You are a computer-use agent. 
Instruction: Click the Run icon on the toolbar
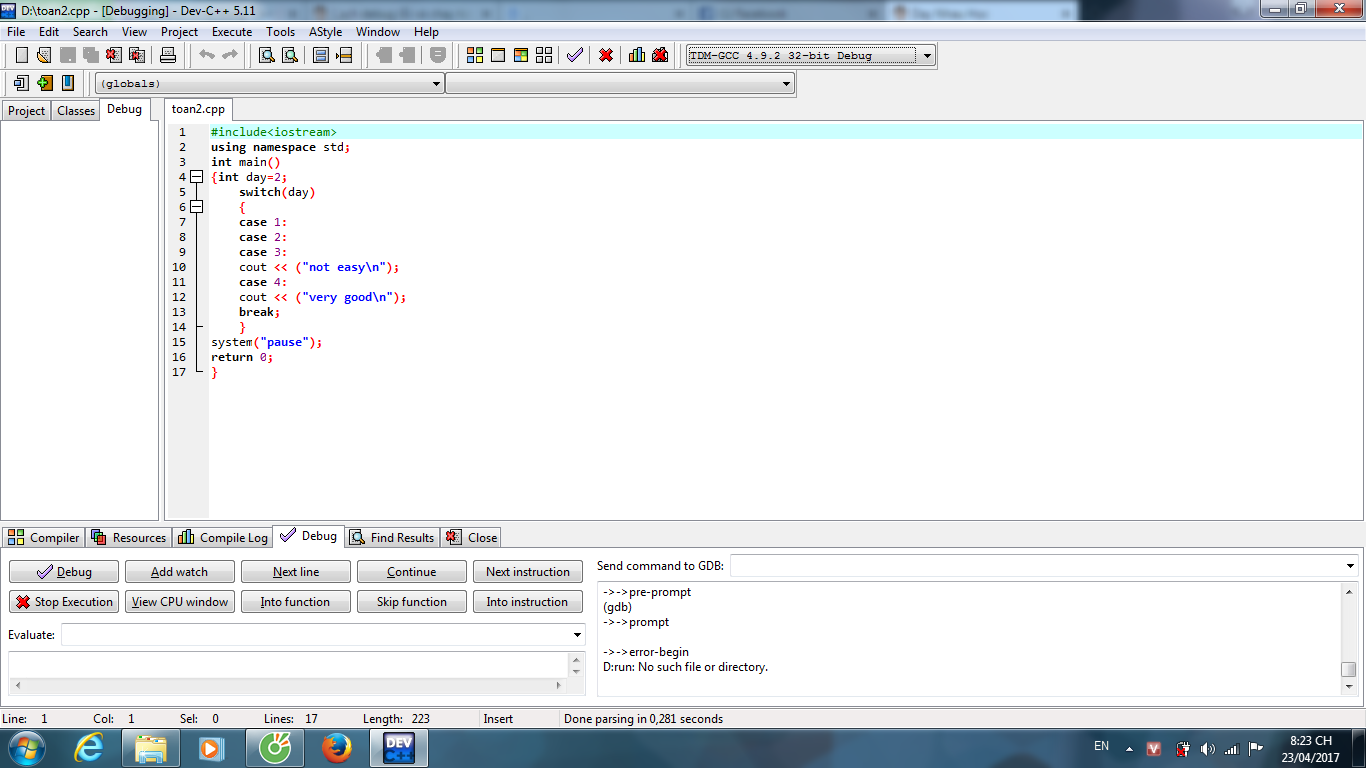point(498,55)
